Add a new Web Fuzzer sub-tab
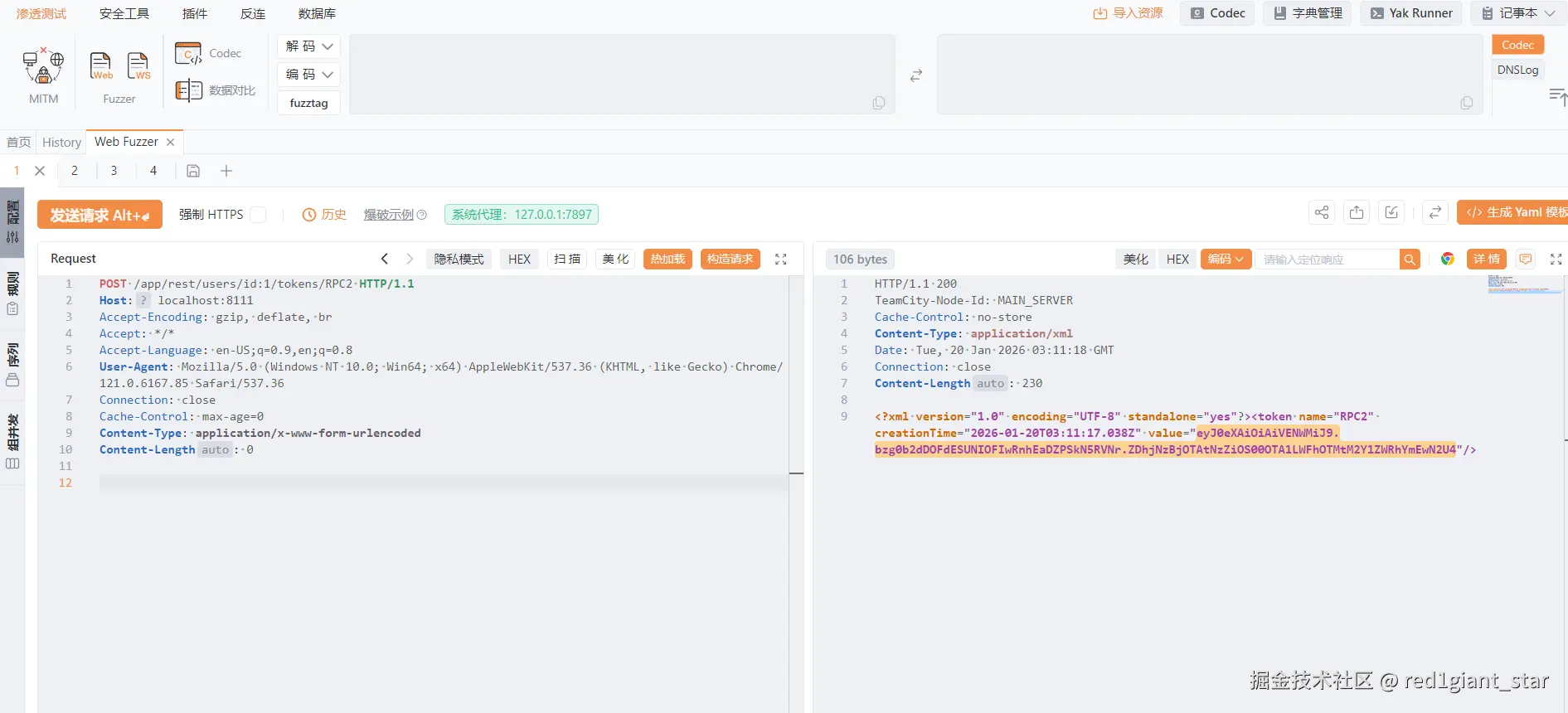The image size is (1568, 713). [x=226, y=171]
